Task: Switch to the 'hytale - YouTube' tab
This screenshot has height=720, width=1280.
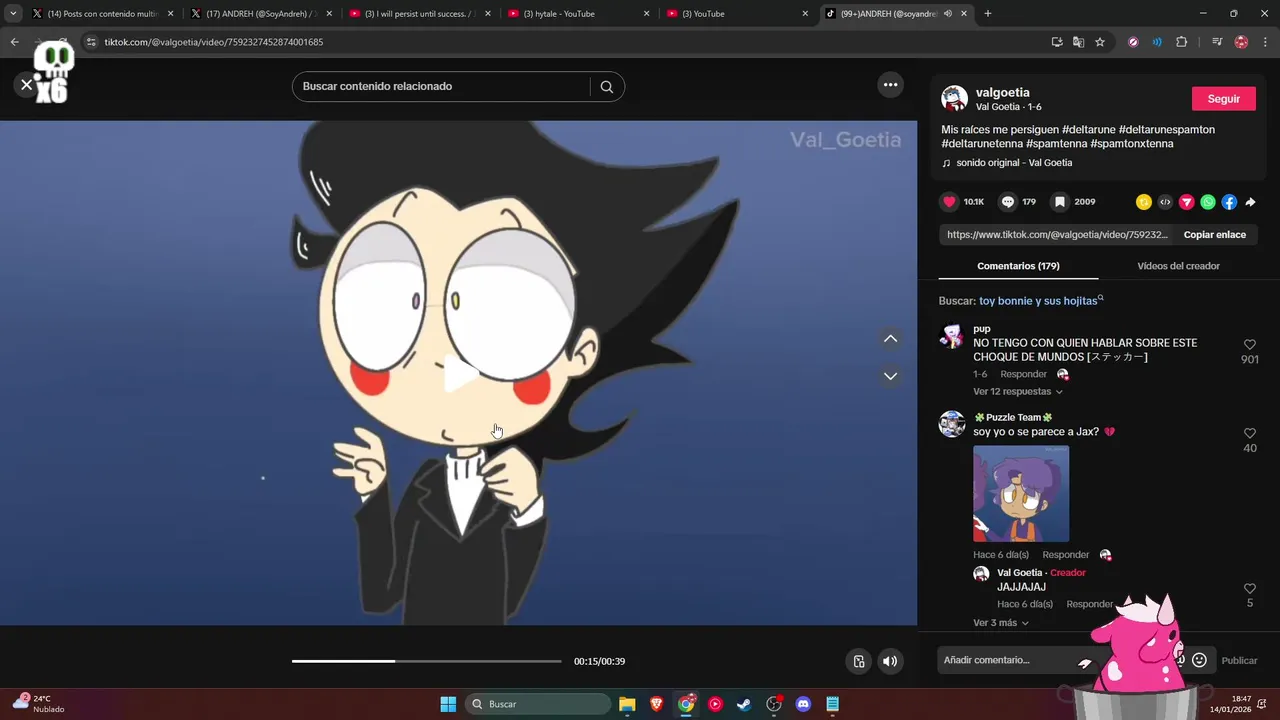Action: point(579,14)
